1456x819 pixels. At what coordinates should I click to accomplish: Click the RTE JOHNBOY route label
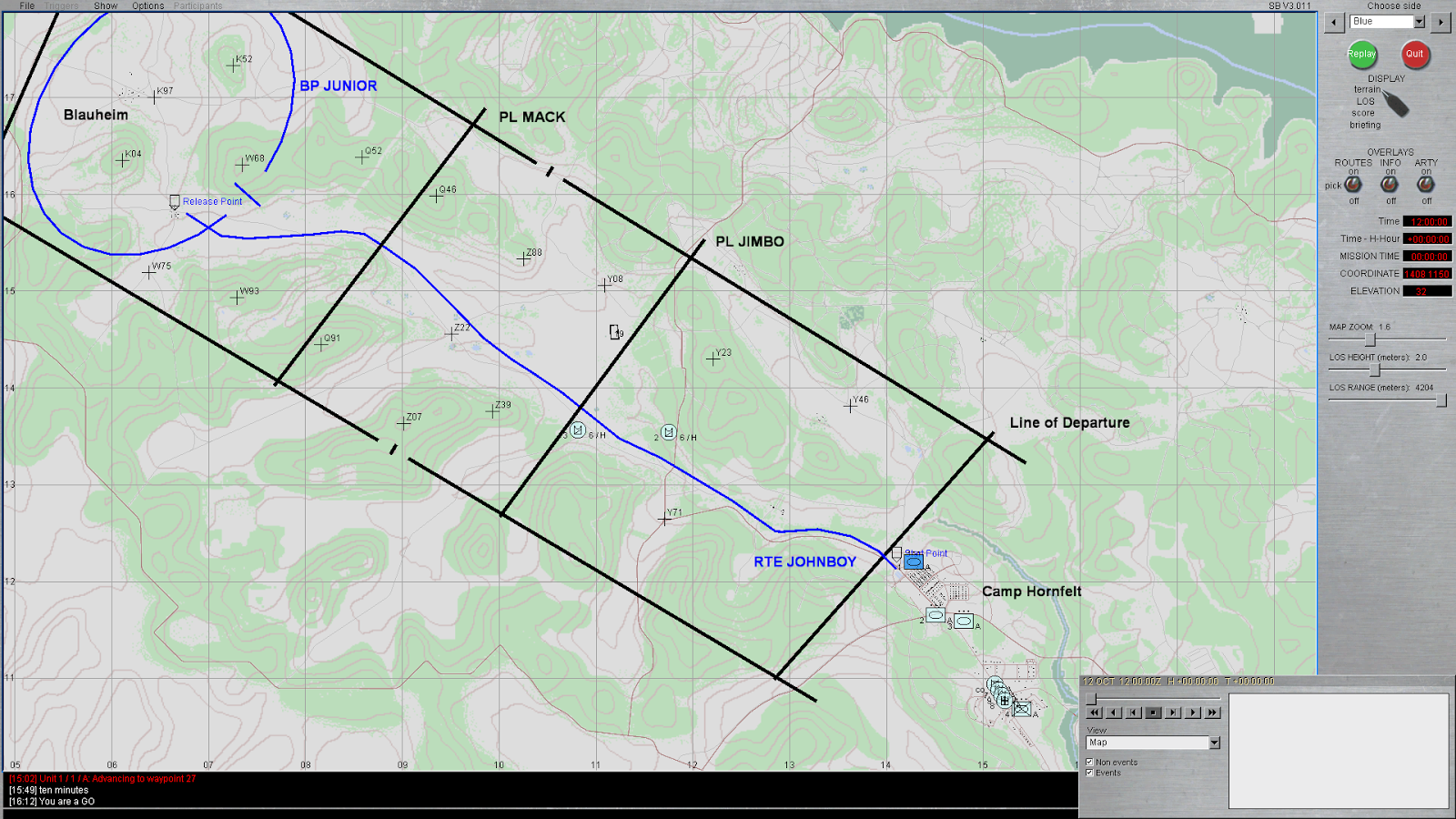click(805, 561)
